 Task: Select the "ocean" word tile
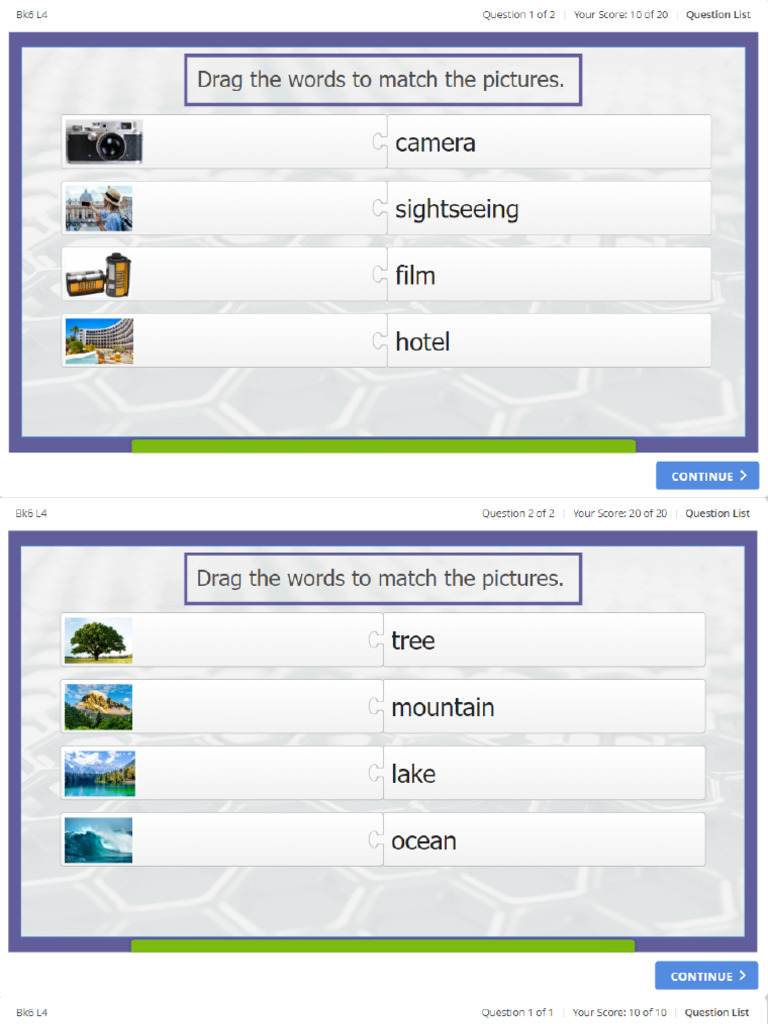pos(544,840)
